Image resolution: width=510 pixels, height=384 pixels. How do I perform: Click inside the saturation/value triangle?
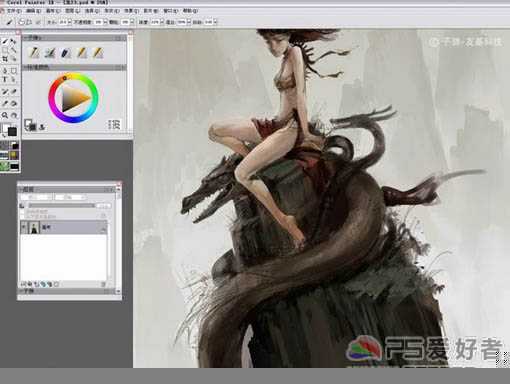[x=72, y=99]
